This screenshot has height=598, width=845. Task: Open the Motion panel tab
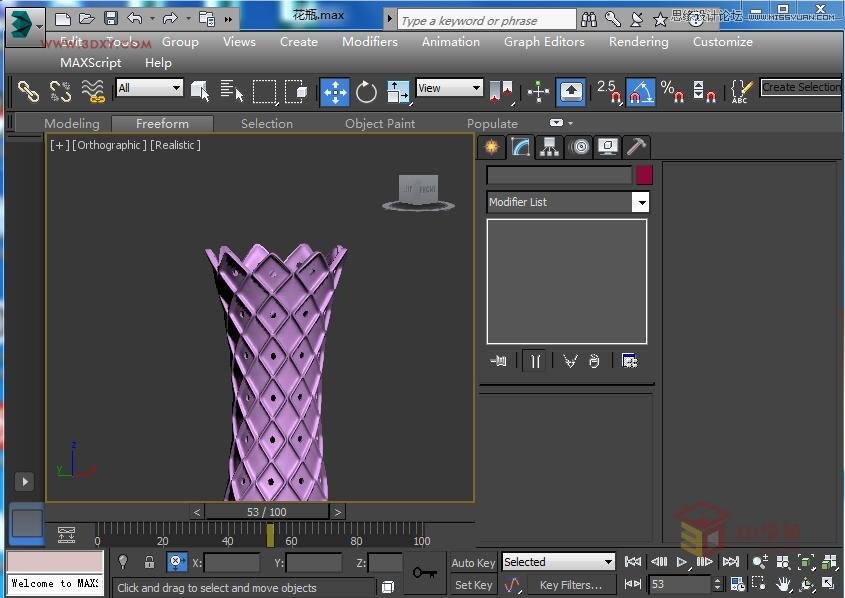coord(579,148)
